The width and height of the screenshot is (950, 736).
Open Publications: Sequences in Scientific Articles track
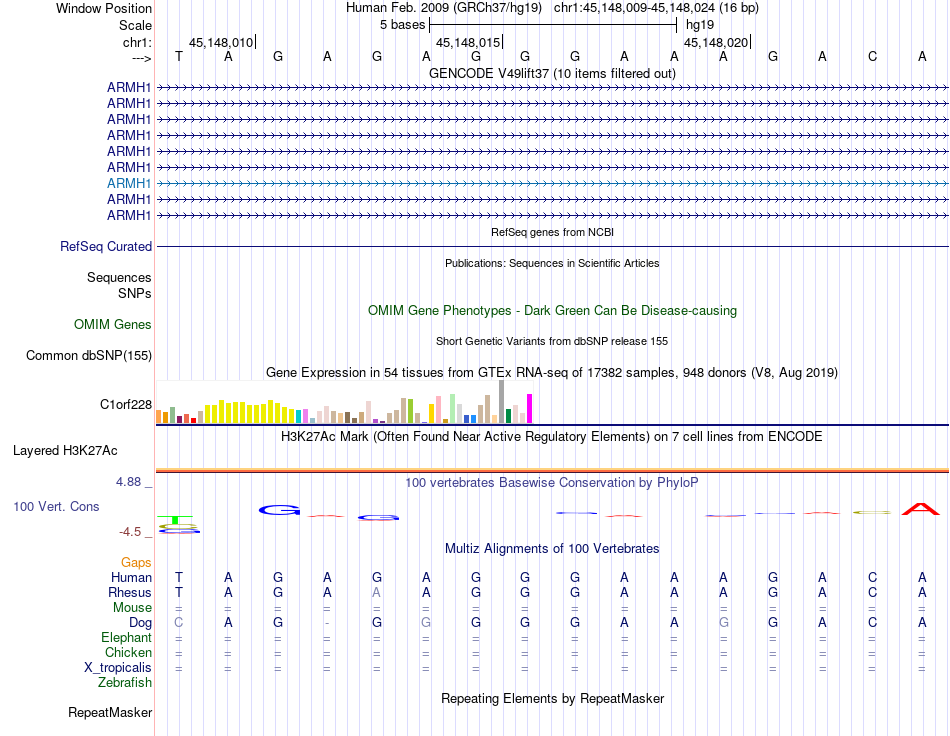point(552,263)
